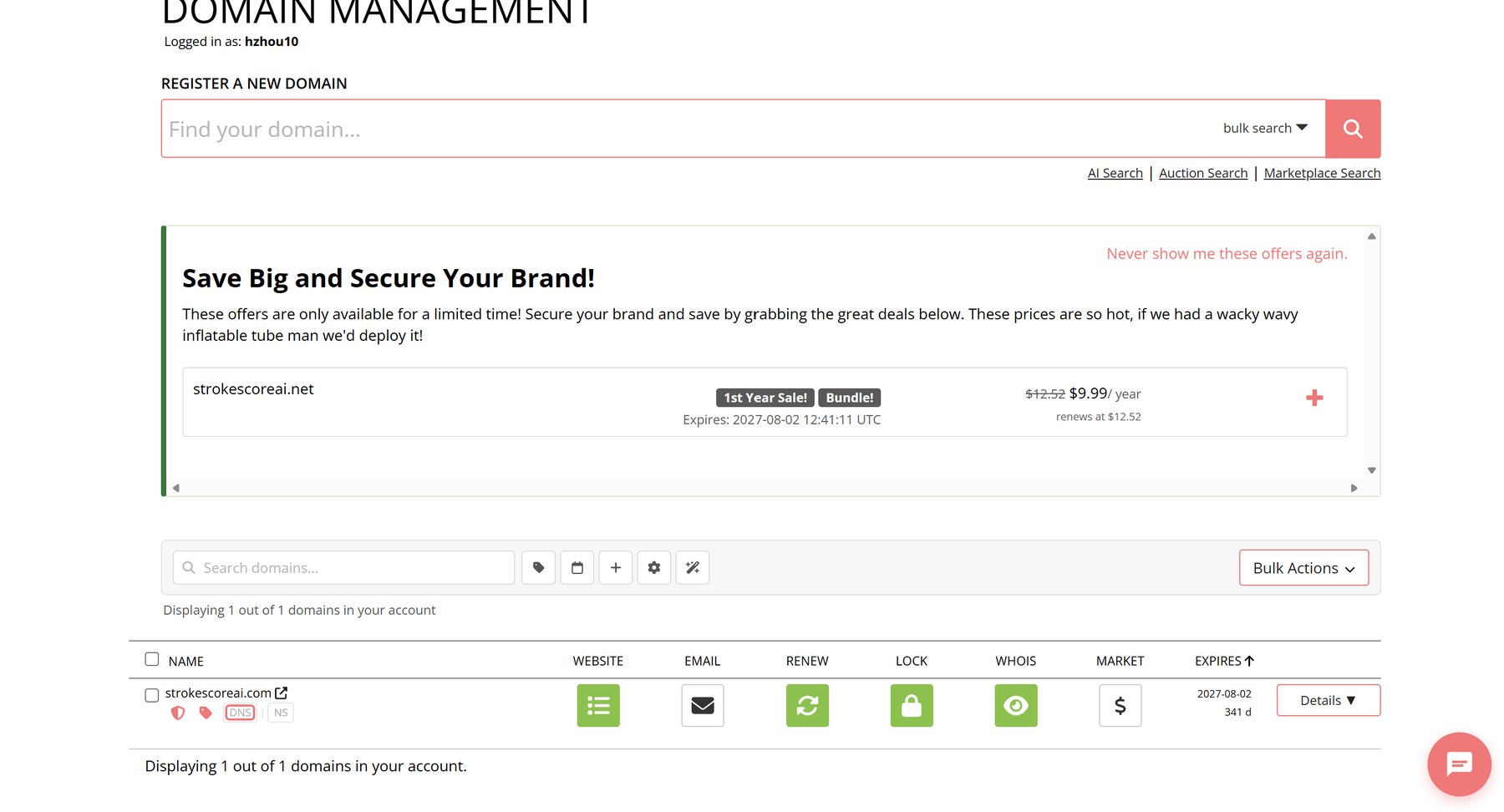Image resolution: width=1504 pixels, height=812 pixels.
Task: Check the strokescoreai.com row checkbox
Action: coord(151,695)
